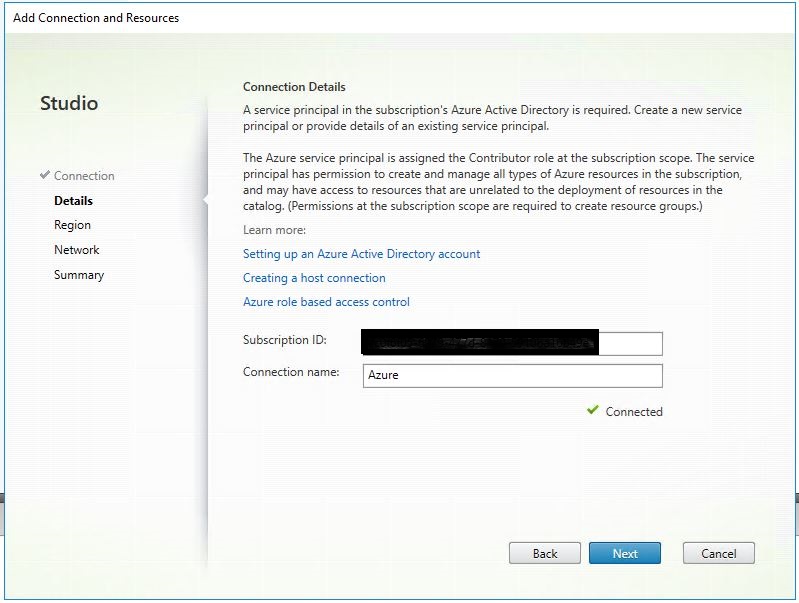
Task: Open the Summary step
Action: click(x=79, y=275)
